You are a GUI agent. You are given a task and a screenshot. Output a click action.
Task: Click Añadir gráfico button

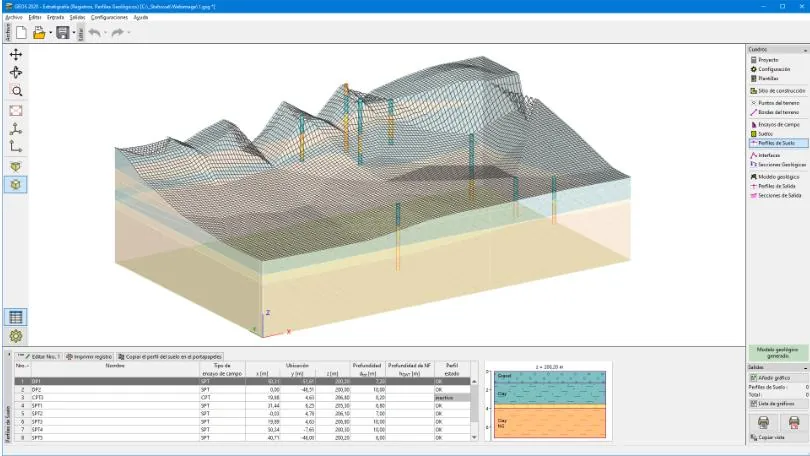coord(777,378)
